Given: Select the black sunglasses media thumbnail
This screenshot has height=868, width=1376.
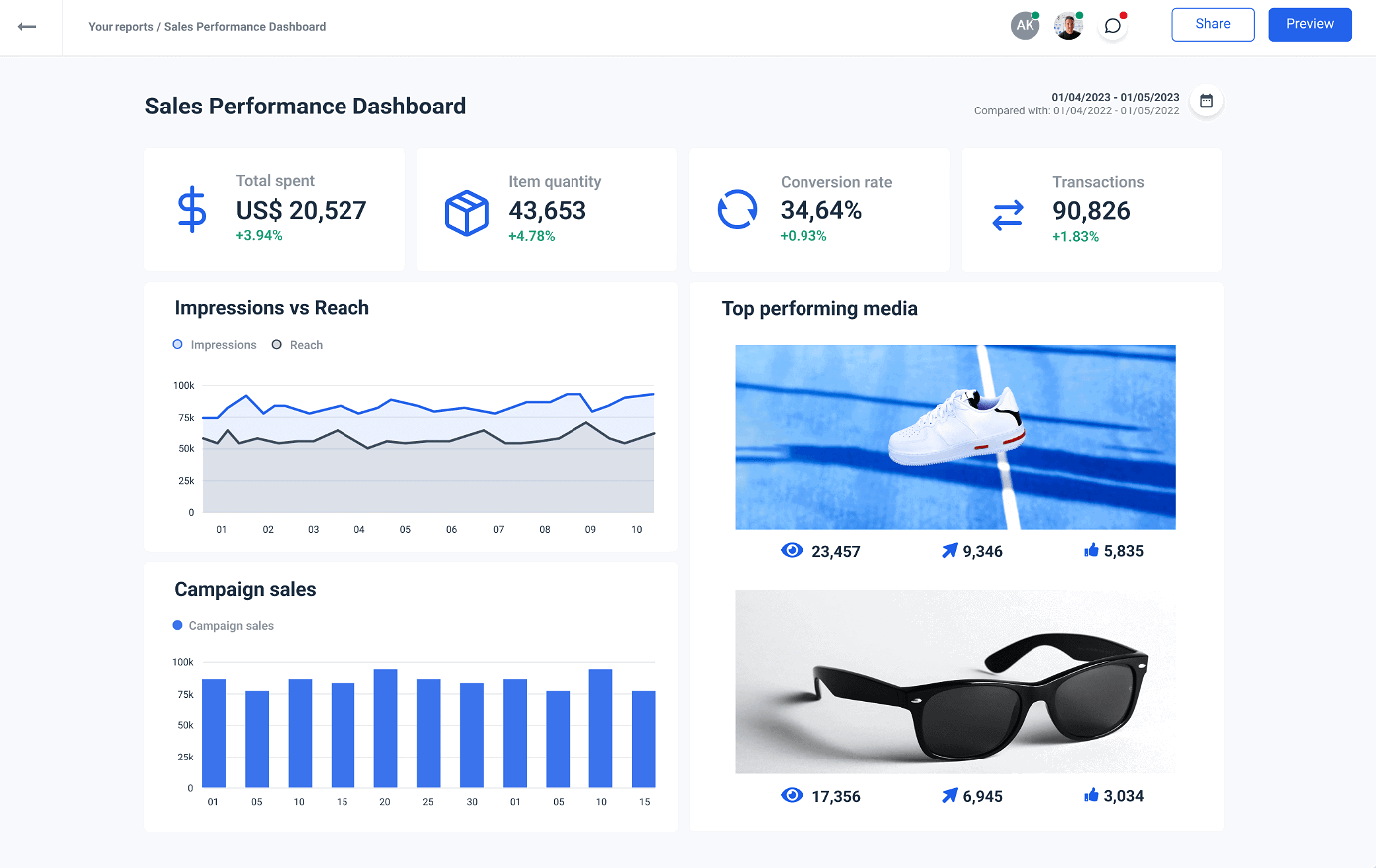Looking at the screenshot, I should point(955,682).
